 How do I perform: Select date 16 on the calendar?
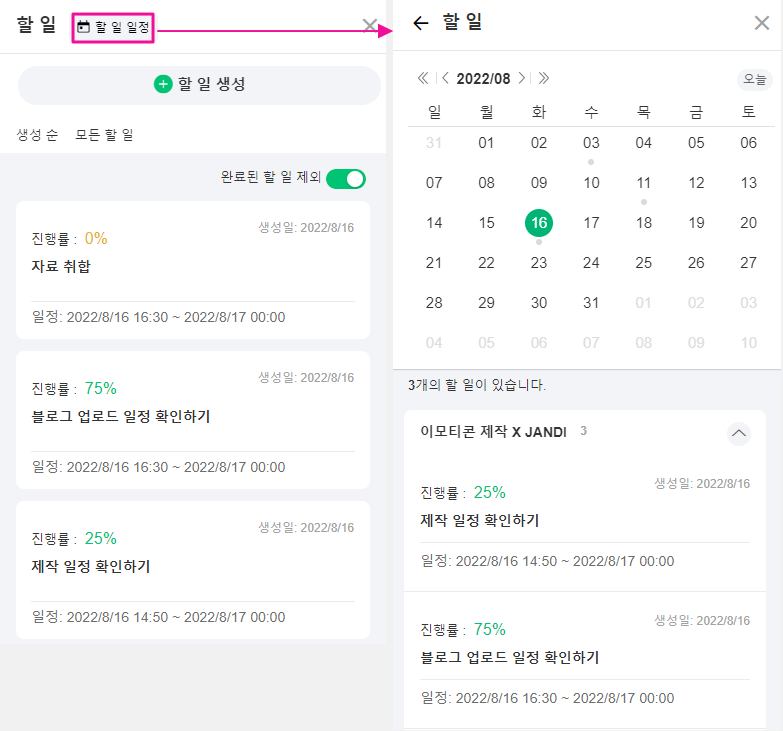(539, 223)
